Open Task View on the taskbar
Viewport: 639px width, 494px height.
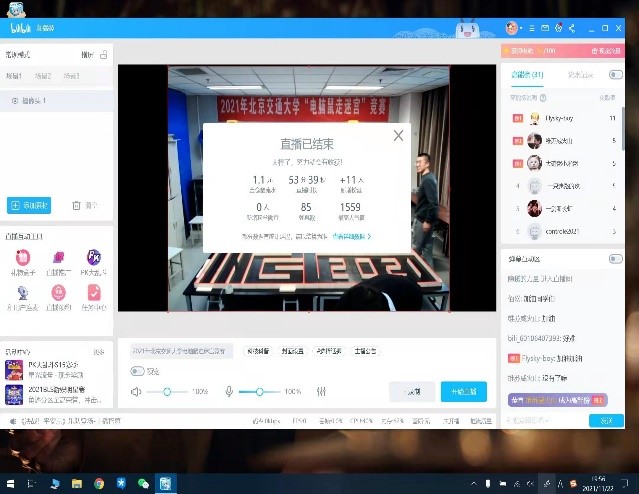pos(31,484)
